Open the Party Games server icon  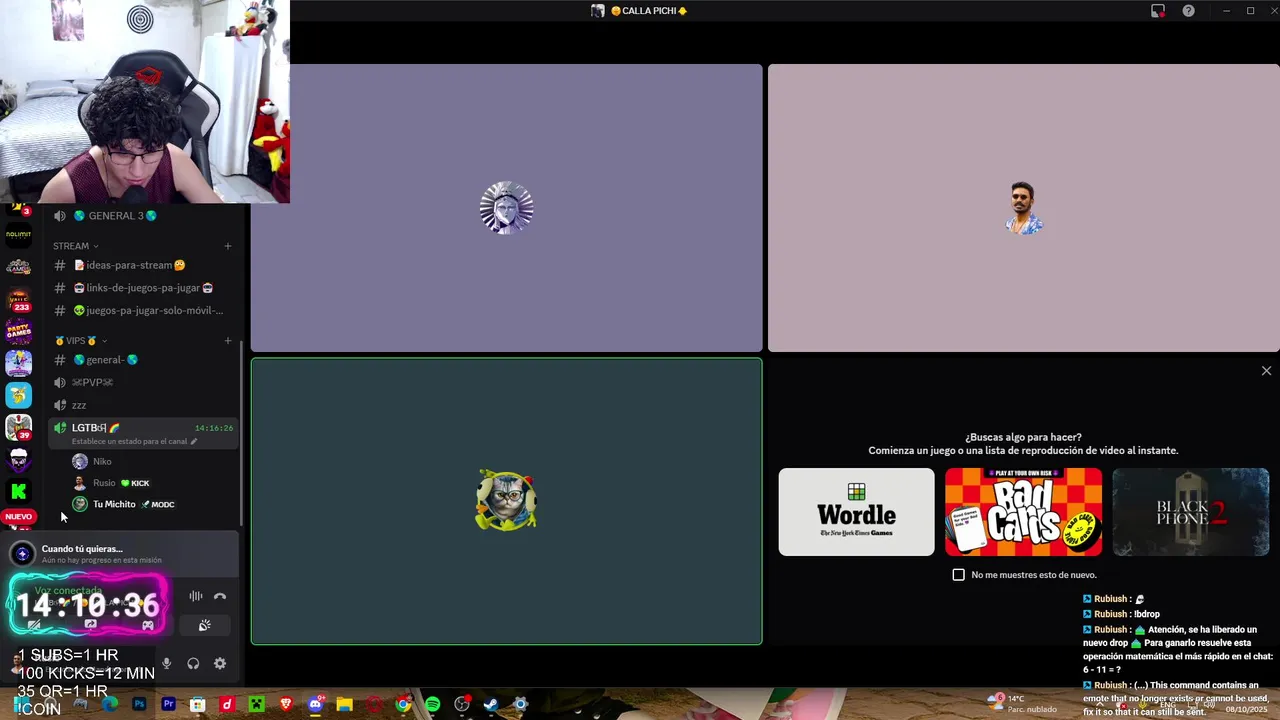click(18, 330)
